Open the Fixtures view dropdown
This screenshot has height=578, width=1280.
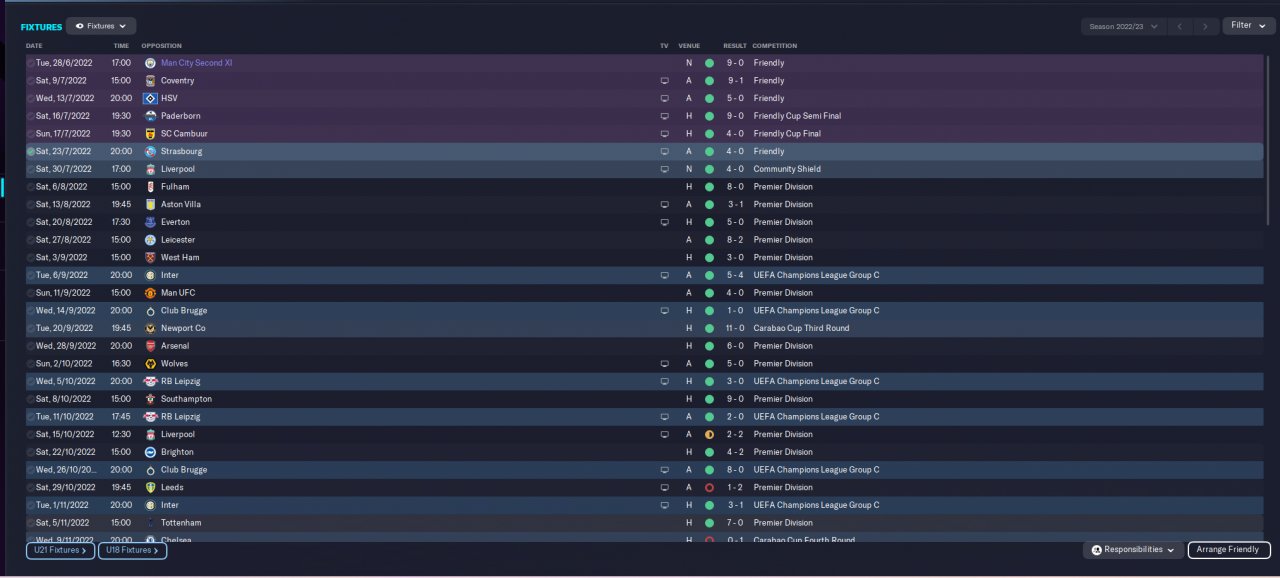click(102, 26)
